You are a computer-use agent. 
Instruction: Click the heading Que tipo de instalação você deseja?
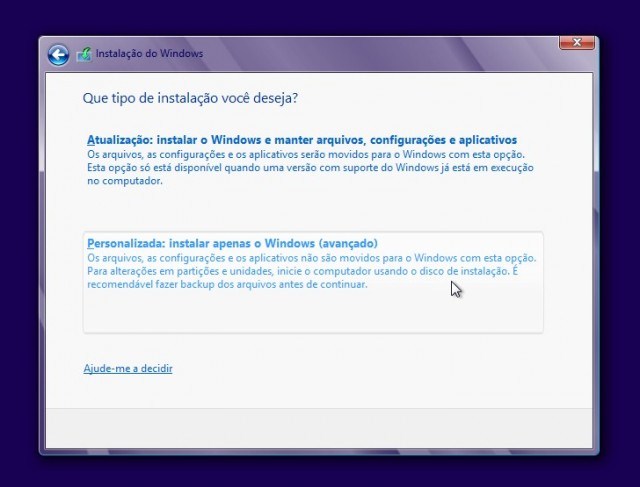tap(190, 98)
